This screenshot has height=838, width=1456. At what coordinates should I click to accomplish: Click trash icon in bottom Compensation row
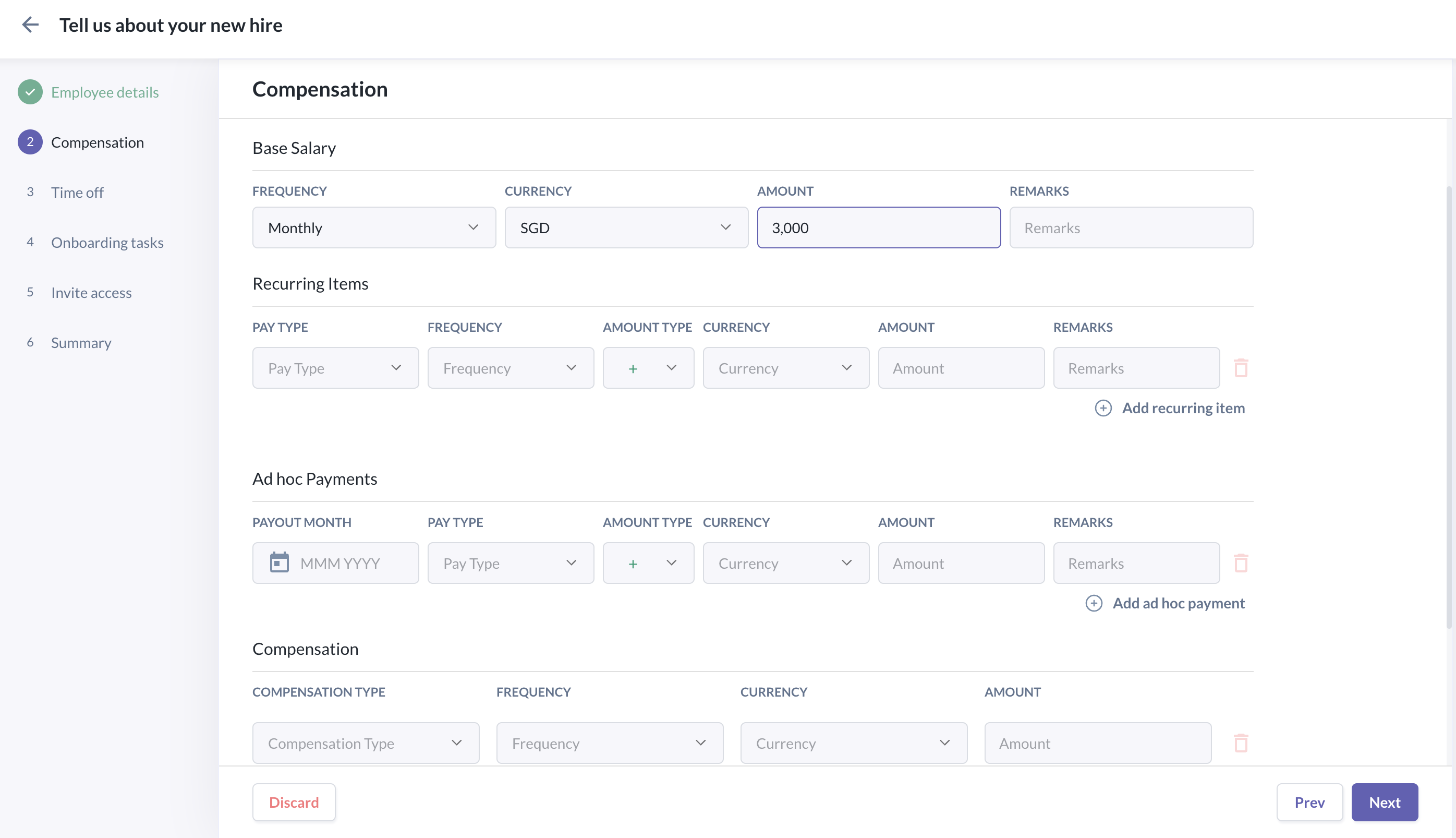[x=1240, y=743]
